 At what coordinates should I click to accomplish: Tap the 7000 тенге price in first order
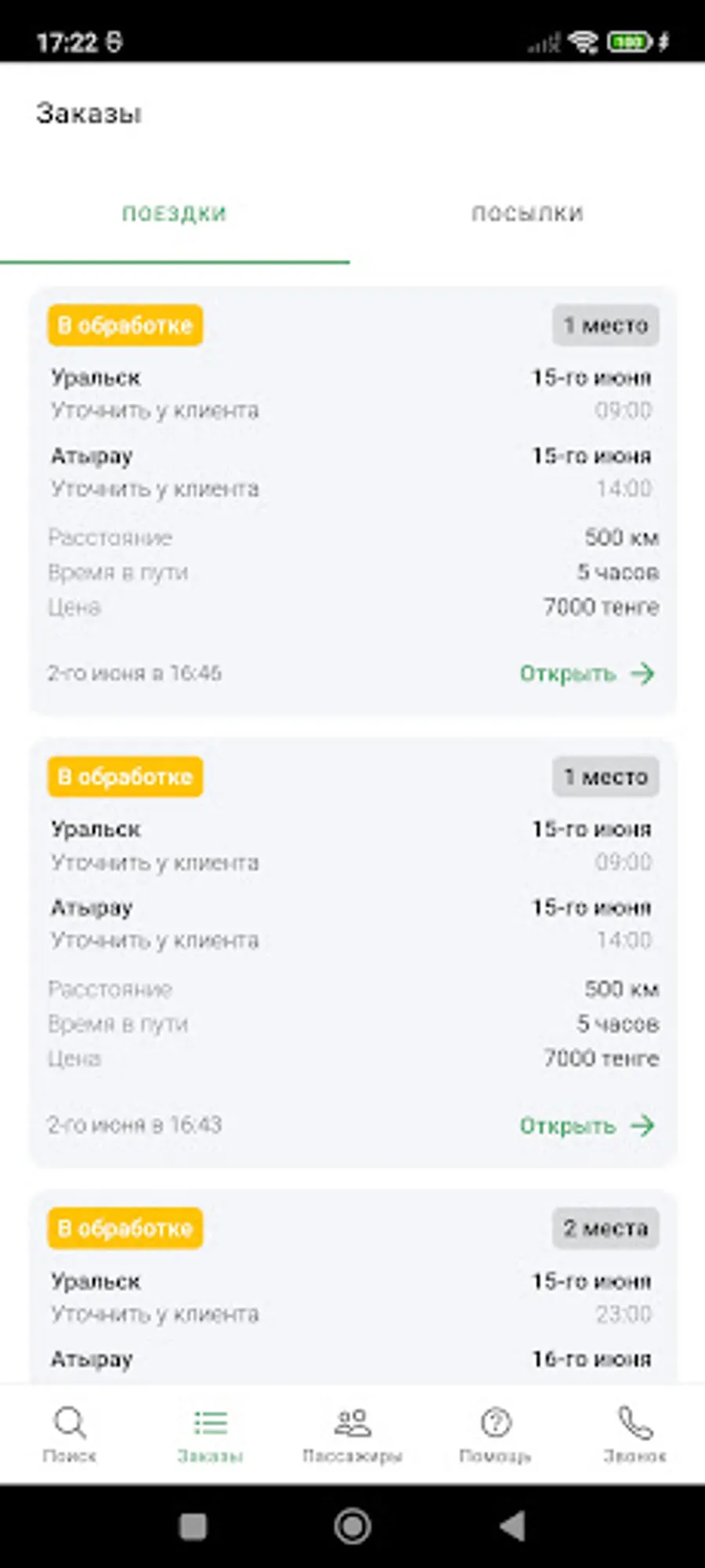(x=601, y=607)
